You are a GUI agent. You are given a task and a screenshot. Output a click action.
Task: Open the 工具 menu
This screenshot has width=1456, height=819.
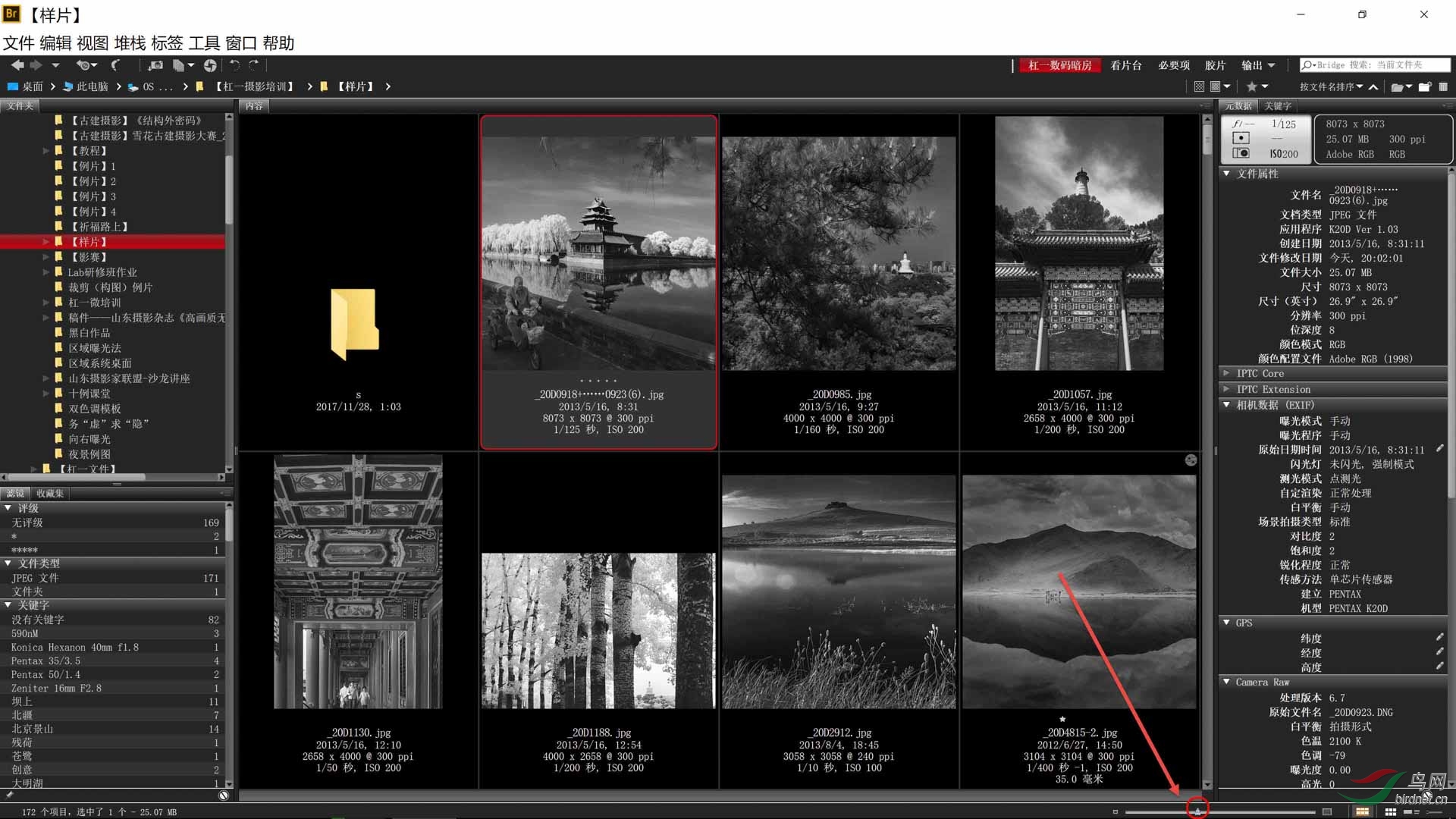tap(204, 43)
